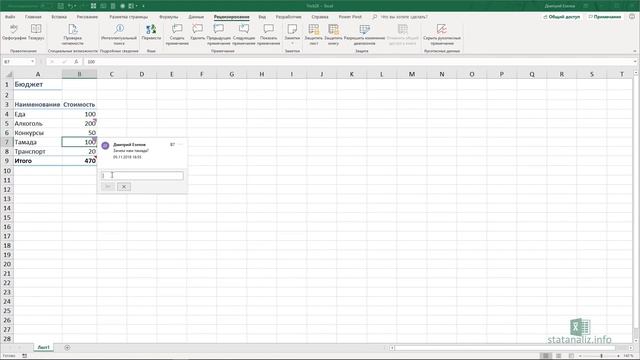Select the 'Еда' cell
Image resolution: width=640 pixels, height=360 pixels.
(x=38, y=114)
